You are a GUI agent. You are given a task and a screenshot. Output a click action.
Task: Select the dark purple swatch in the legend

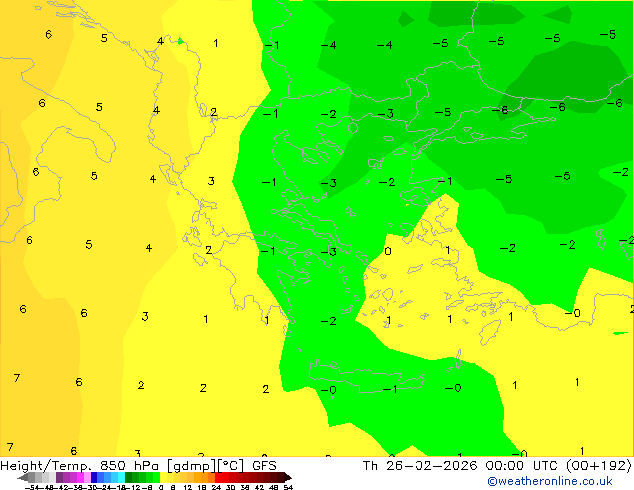pos(59,477)
